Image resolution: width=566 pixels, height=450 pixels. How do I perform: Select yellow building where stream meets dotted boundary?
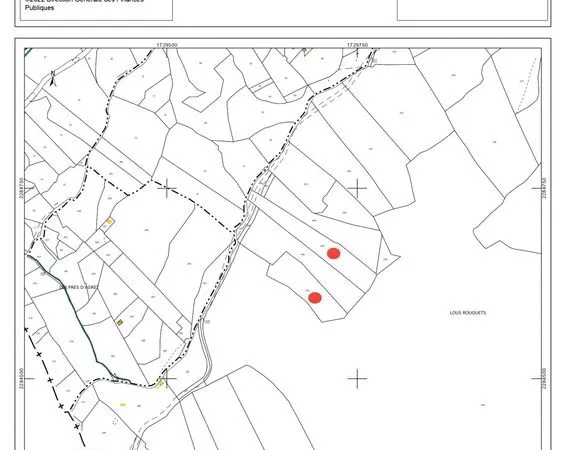tap(160, 383)
